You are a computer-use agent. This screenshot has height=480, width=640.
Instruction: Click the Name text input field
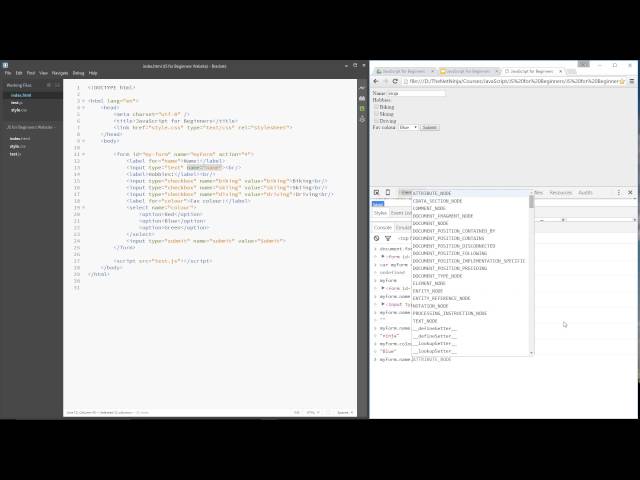tap(416, 93)
